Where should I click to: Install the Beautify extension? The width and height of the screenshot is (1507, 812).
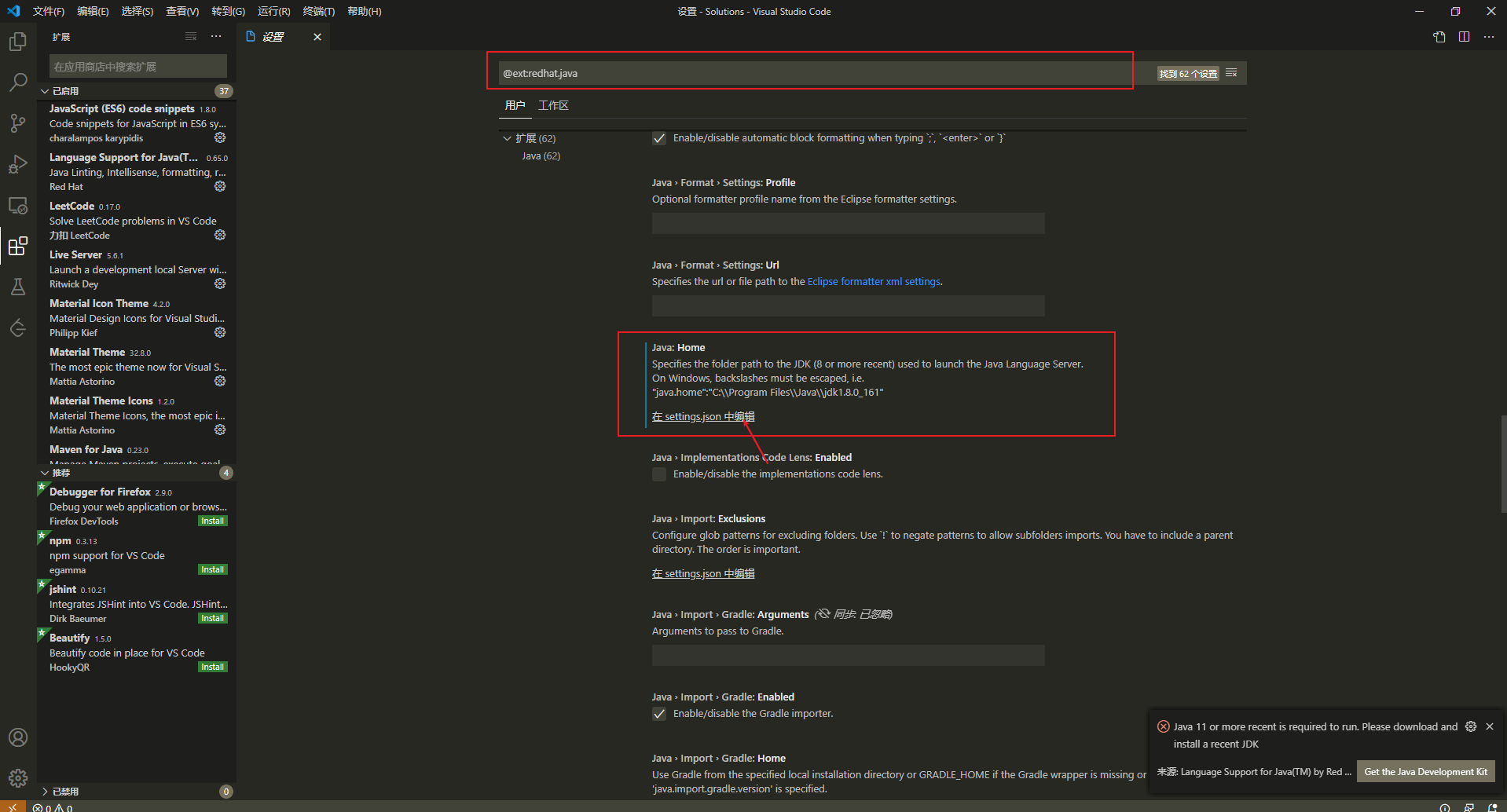(212, 668)
